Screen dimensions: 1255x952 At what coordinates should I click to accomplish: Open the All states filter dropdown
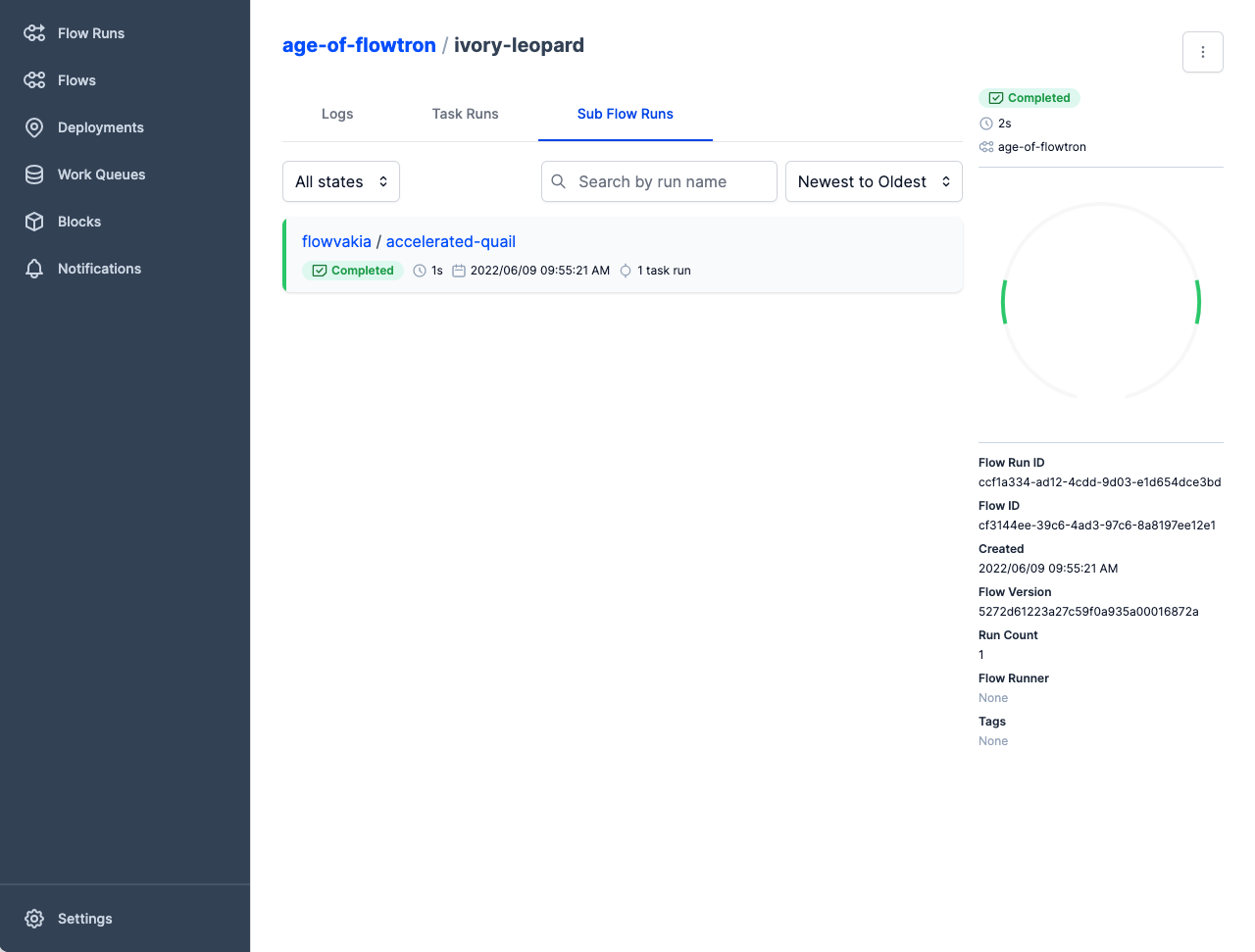click(x=341, y=181)
